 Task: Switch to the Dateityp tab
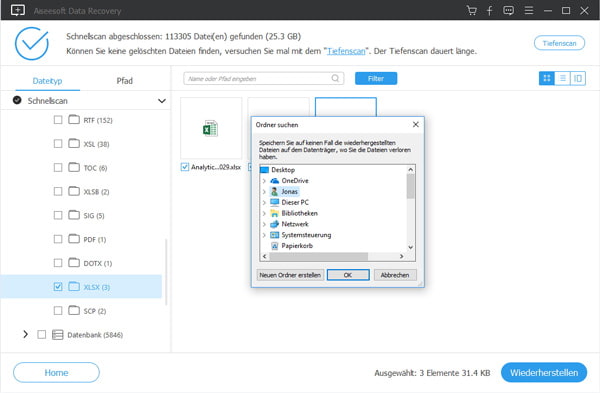(47, 81)
